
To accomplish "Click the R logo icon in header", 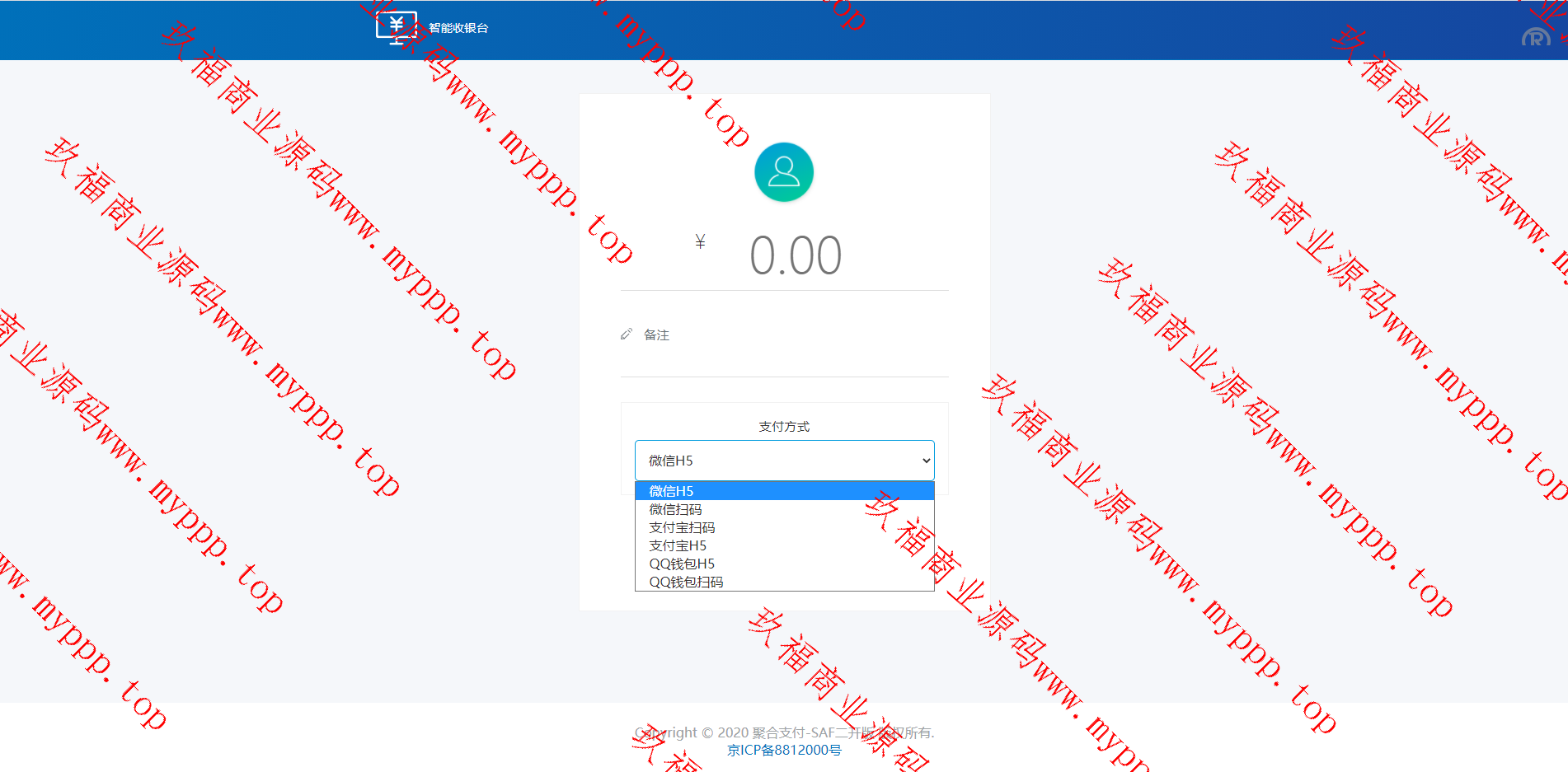I will coord(1535,37).
